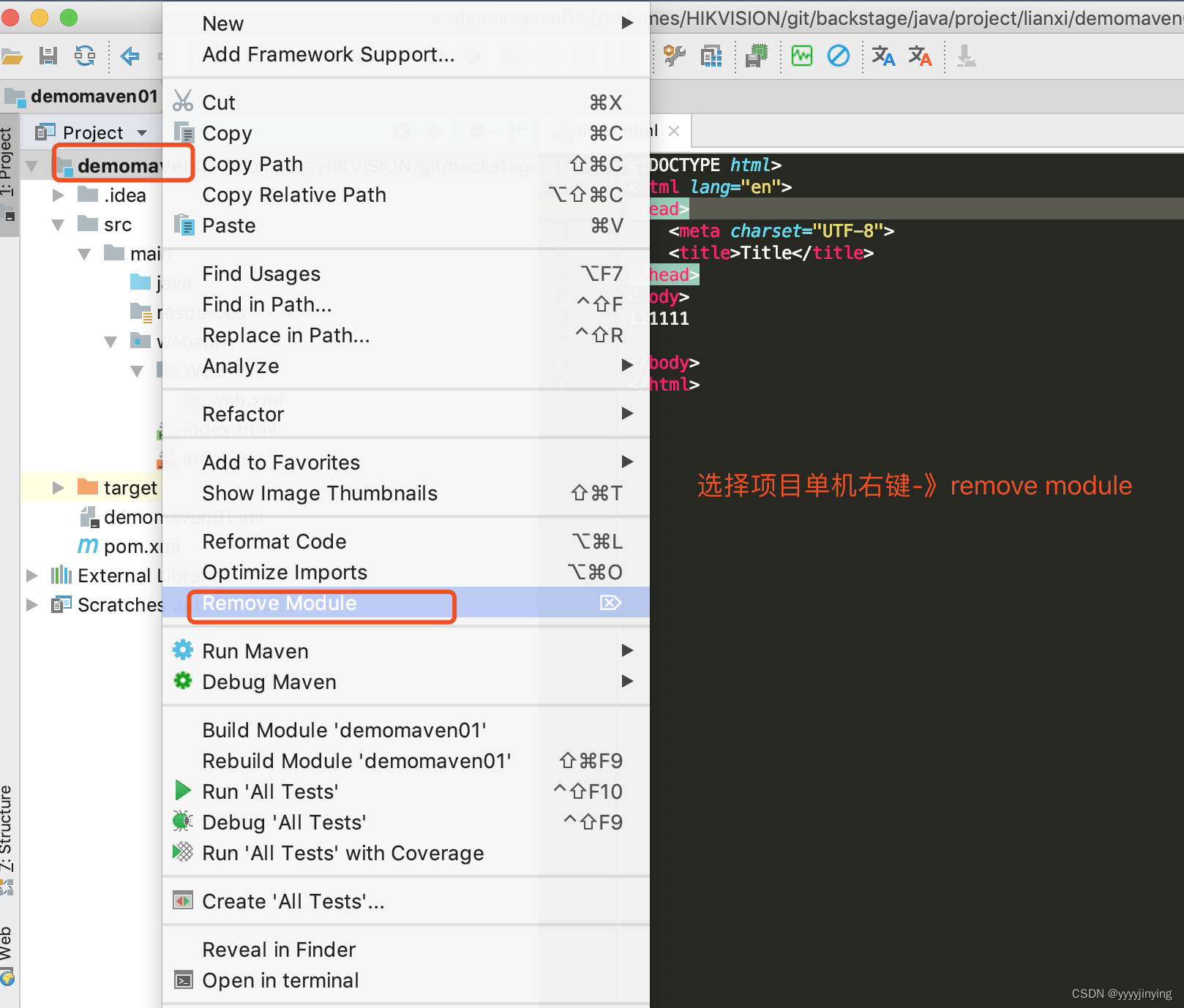The height and width of the screenshot is (1008, 1184).
Task: Choose Cut from context menu
Action: 405,102
